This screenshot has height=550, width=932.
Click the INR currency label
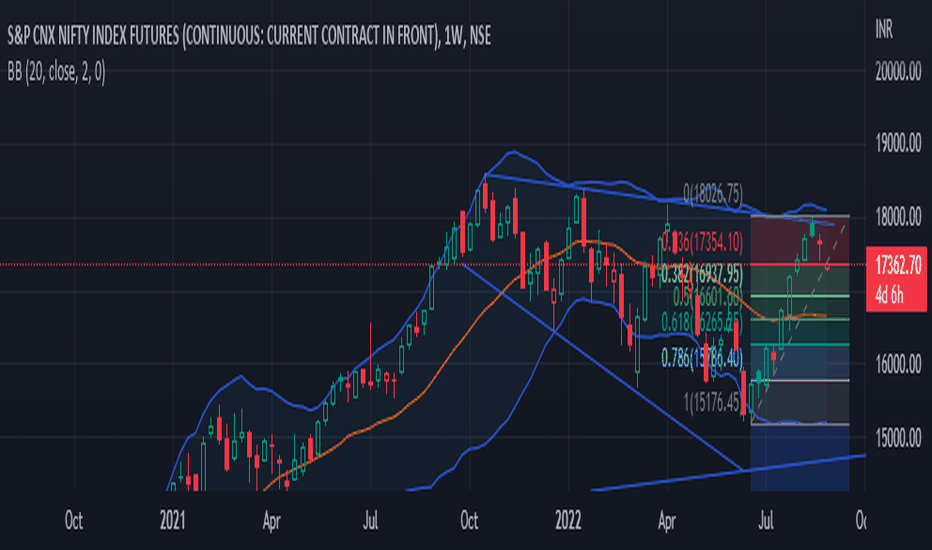pyautogui.click(x=884, y=29)
